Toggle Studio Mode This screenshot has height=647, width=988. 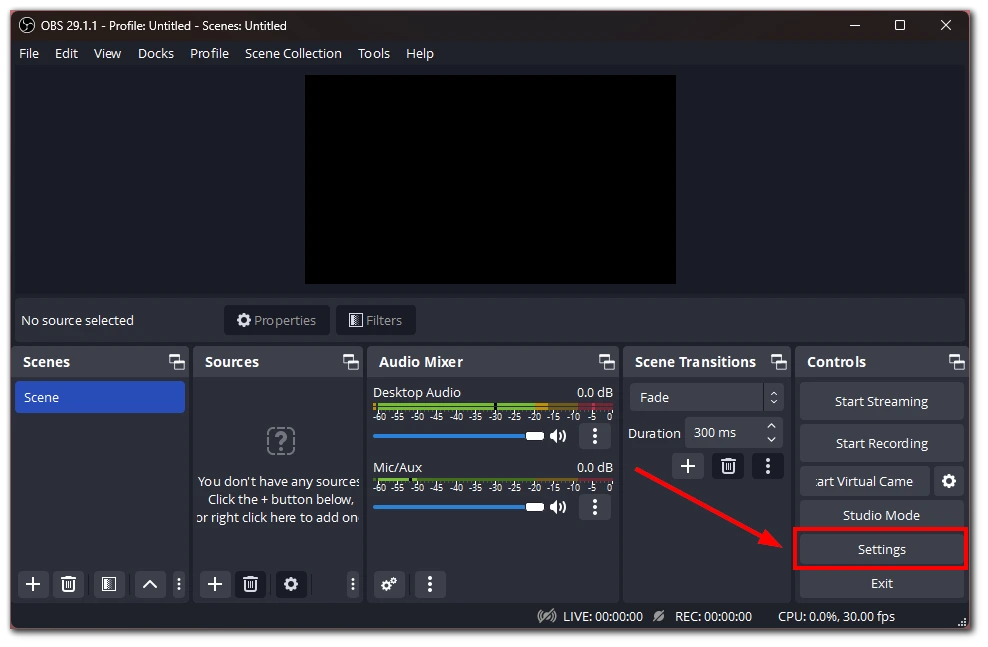pyautogui.click(x=882, y=515)
